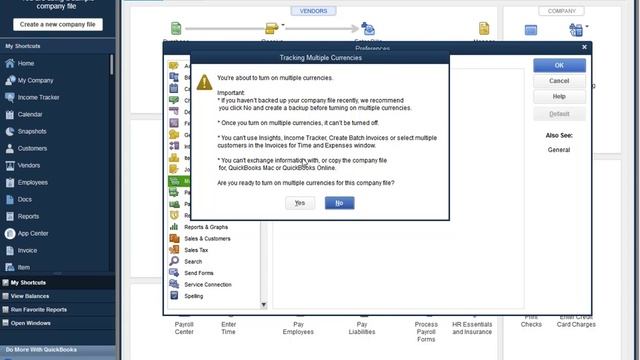Click Payroll Center label on home page
Viewport: 640px width, 360px height.
[x=184, y=328]
